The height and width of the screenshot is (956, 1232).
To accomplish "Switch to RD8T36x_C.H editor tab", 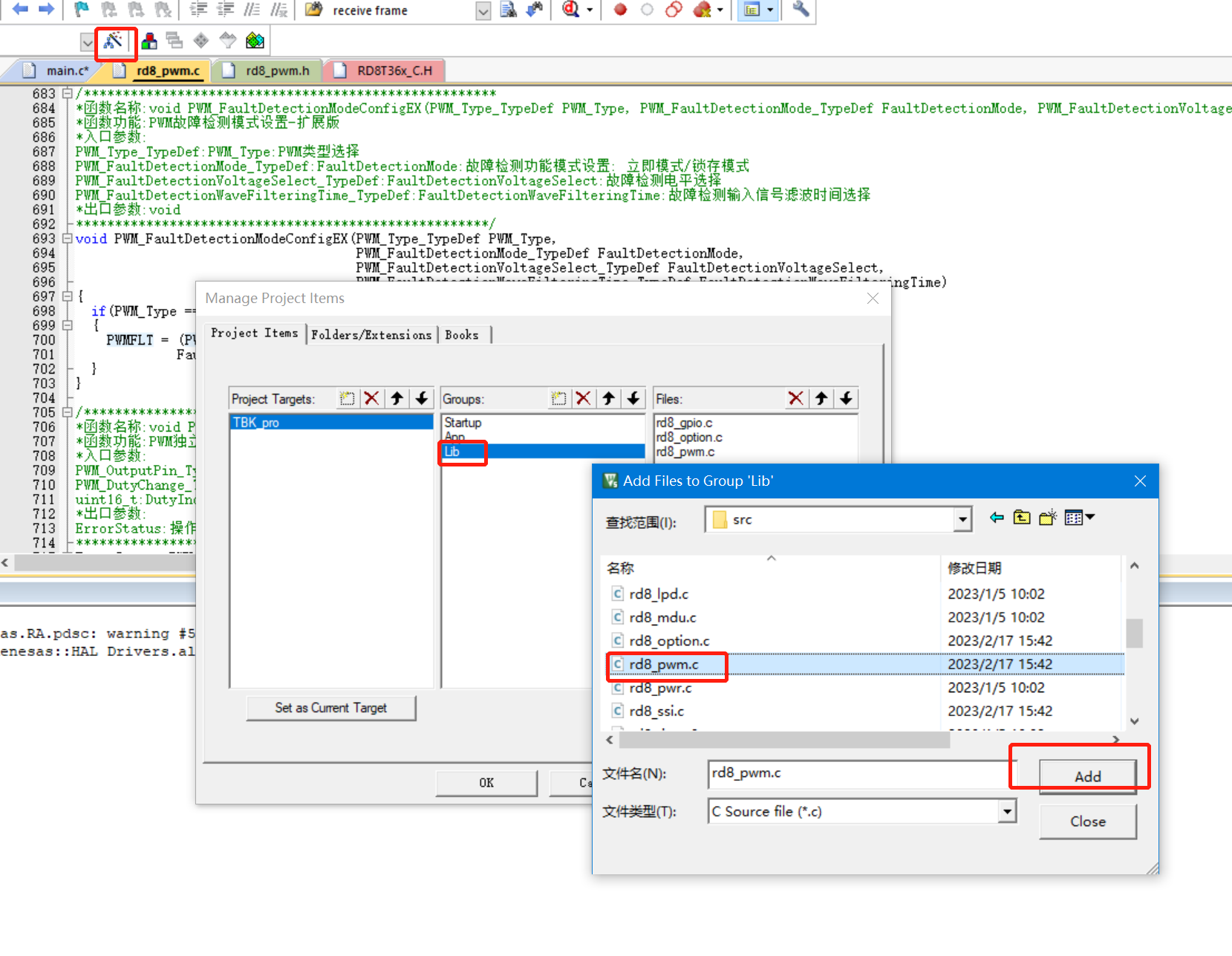I will click(386, 71).
